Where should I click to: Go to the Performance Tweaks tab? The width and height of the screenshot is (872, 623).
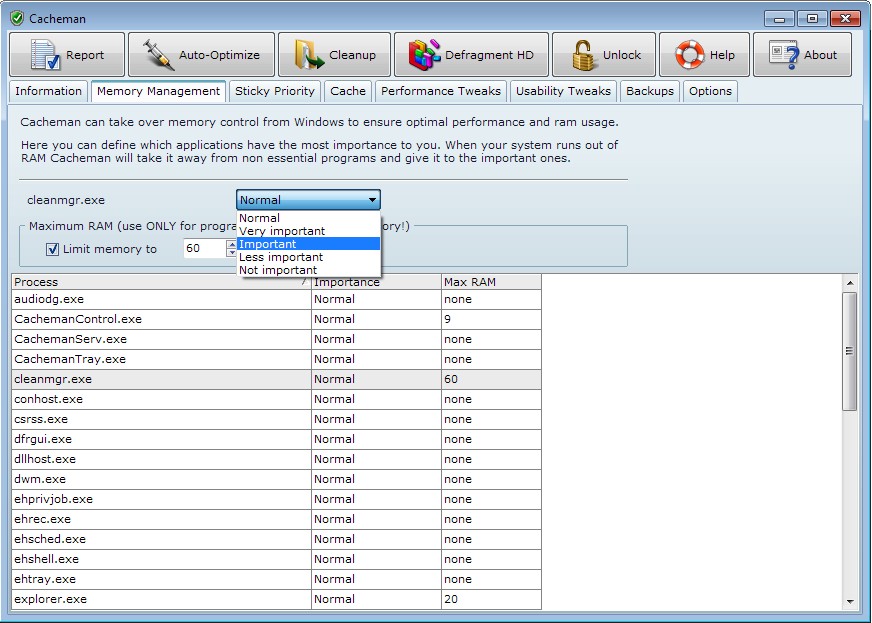pos(441,91)
